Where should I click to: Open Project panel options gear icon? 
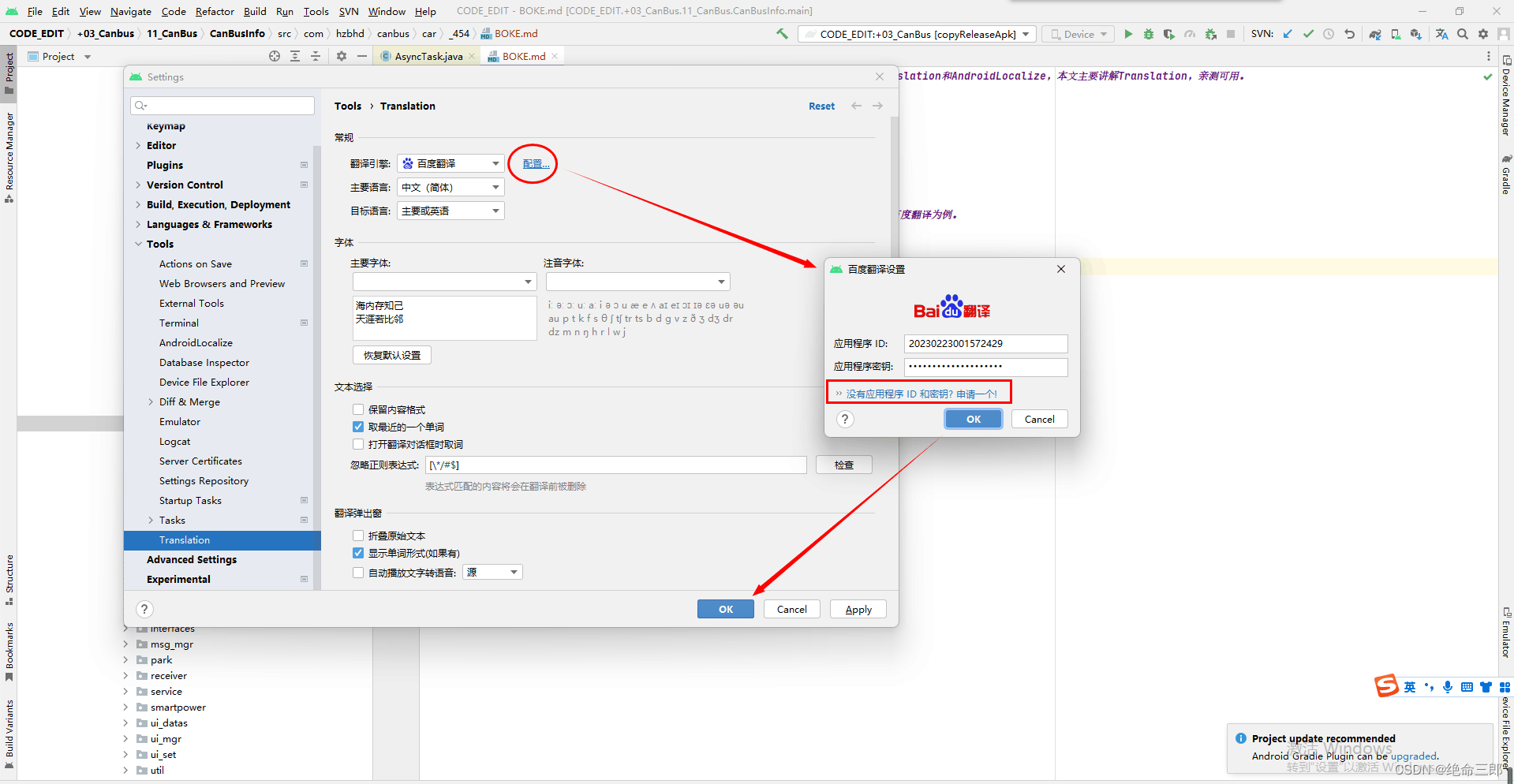pyautogui.click(x=342, y=56)
